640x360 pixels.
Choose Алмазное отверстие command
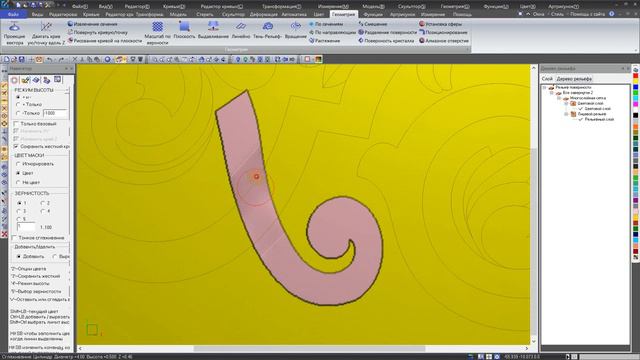(x=444, y=40)
